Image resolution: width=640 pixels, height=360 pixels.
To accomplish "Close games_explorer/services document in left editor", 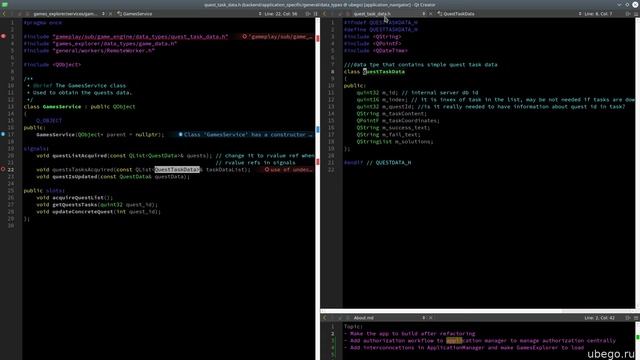I will (x=110, y=14).
